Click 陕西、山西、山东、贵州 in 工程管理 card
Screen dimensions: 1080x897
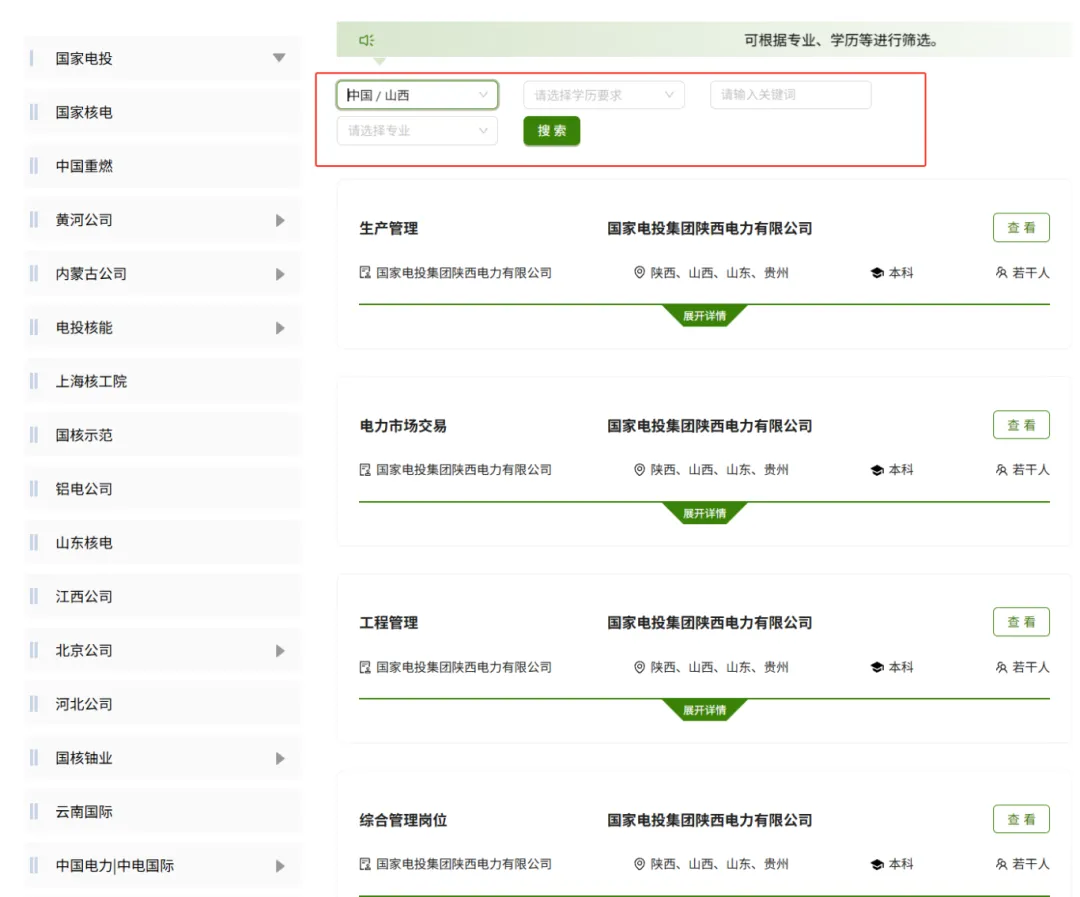tap(719, 667)
